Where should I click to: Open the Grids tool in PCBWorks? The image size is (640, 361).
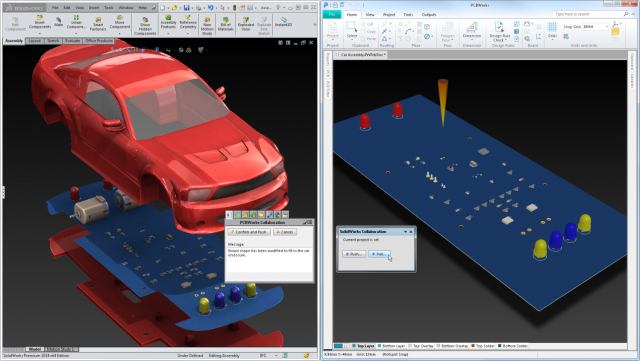point(552,30)
